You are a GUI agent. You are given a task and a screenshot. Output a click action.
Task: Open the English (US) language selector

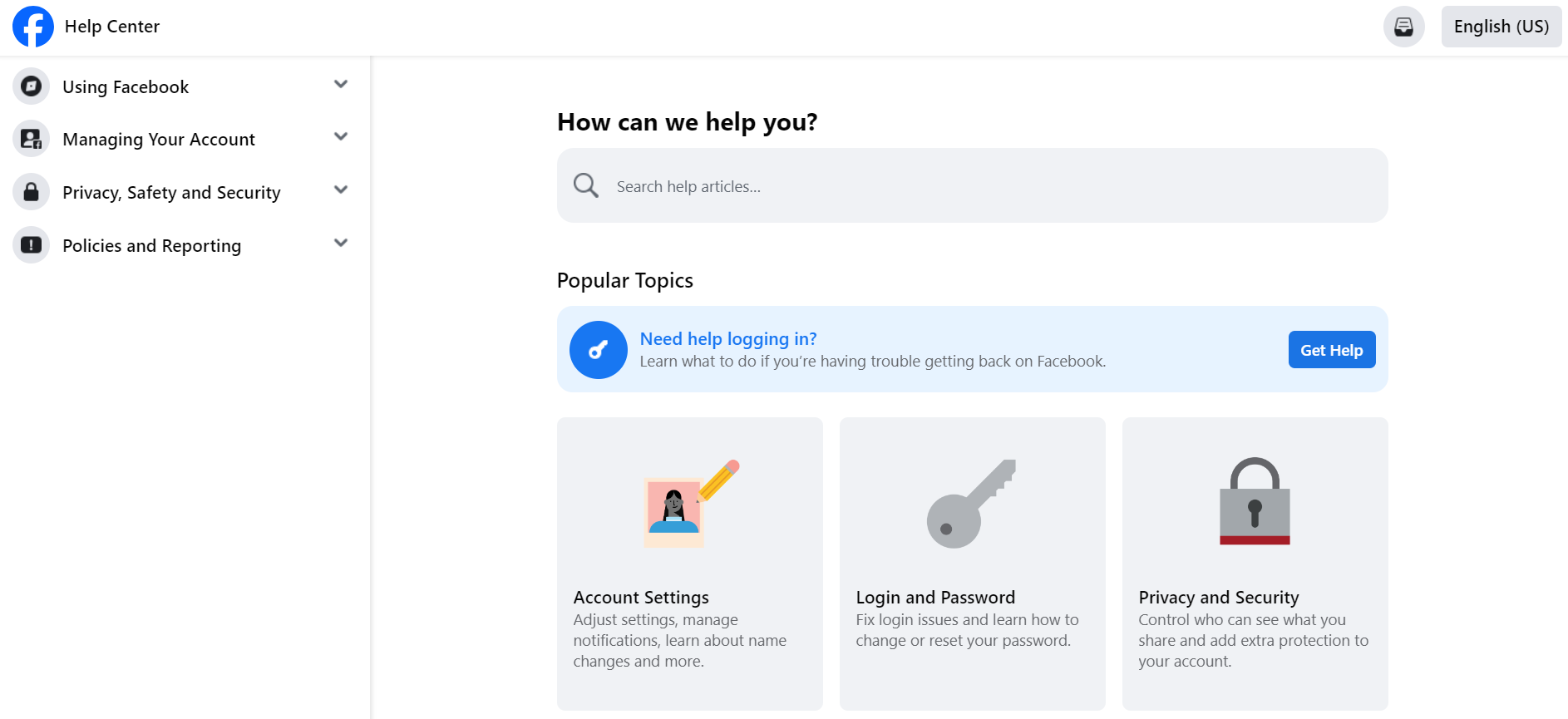[1501, 26]
